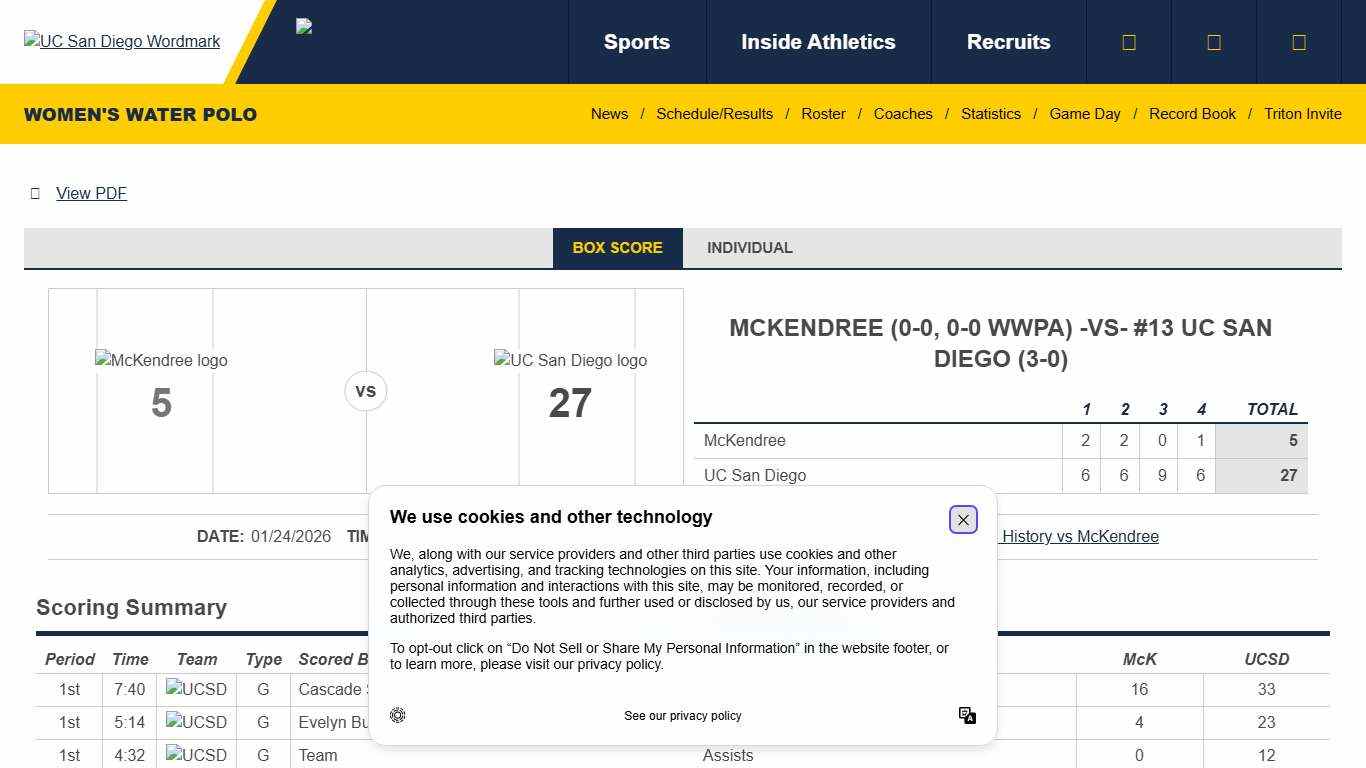Click the translate icon in cookie banner
The width and height of the screenshot is (1366, 768).
point(967,715)
